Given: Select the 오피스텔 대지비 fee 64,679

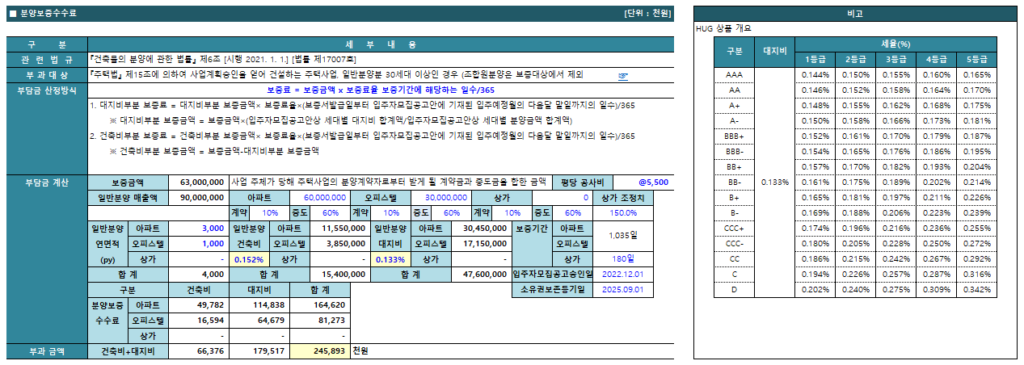Looking at the screenshot, I should tap(260, 320).
